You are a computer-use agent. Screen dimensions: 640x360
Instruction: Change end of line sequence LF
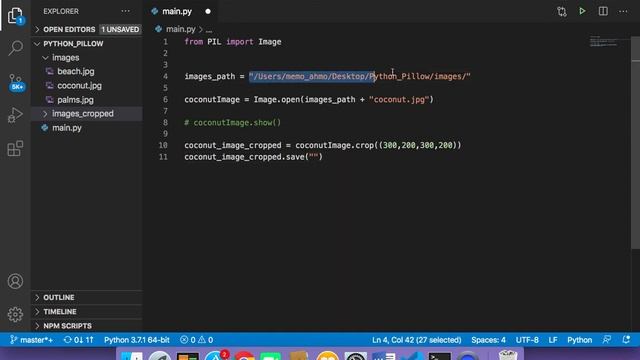(x=553, y=340)
